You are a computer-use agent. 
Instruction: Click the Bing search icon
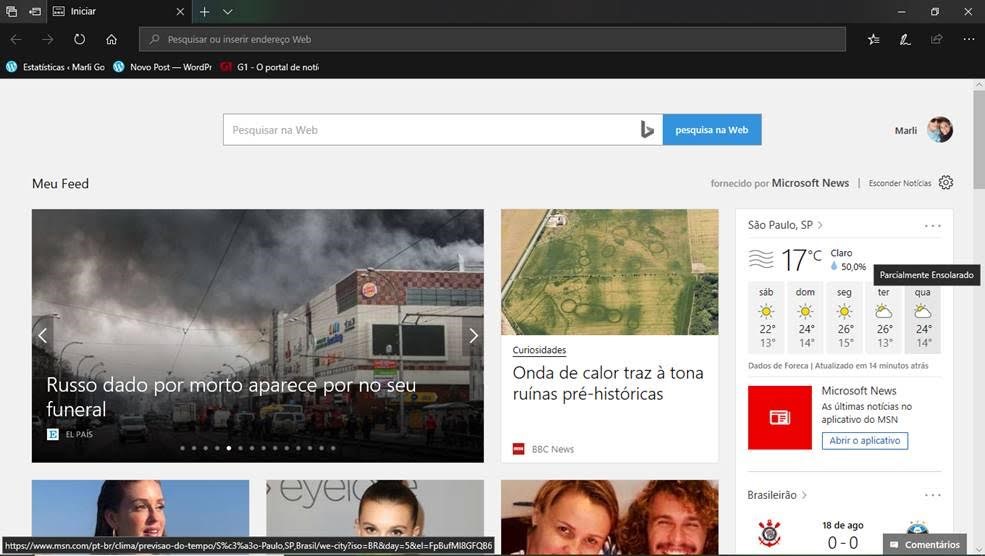[x=647, y=130]
